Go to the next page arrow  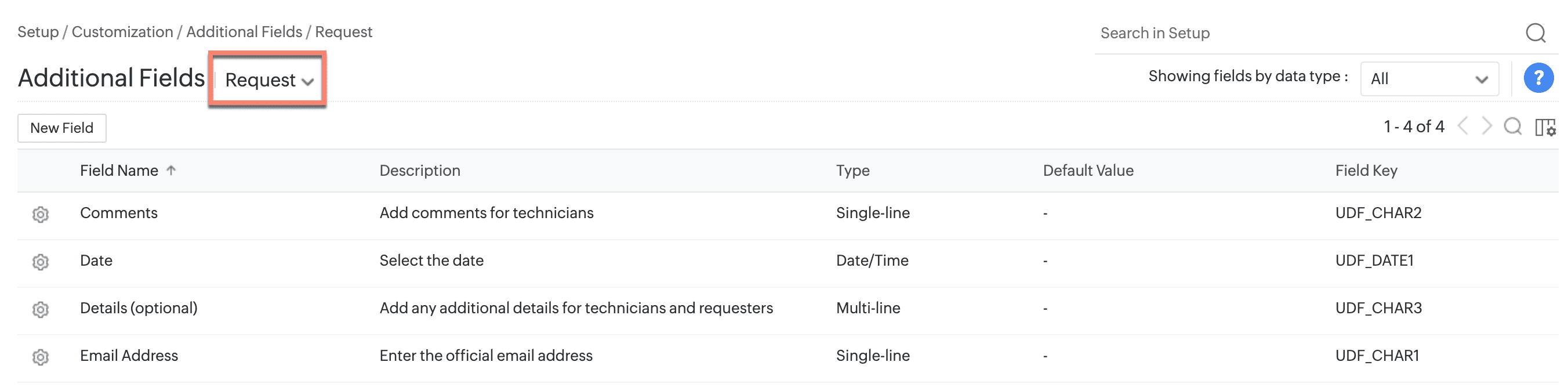(x=1486, y=126)
